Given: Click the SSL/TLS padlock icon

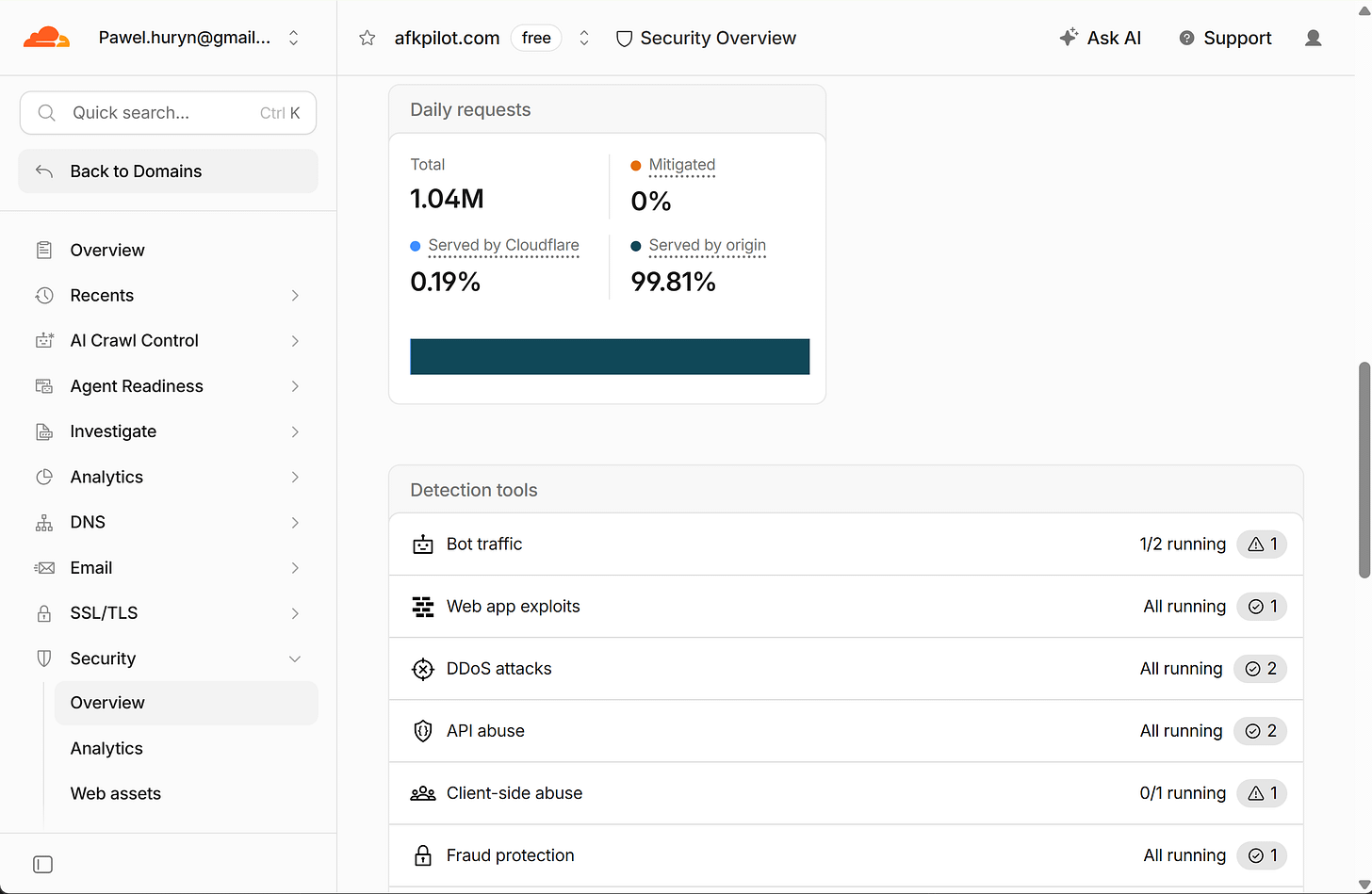Looking at the screenshot, I should (44, 612).
